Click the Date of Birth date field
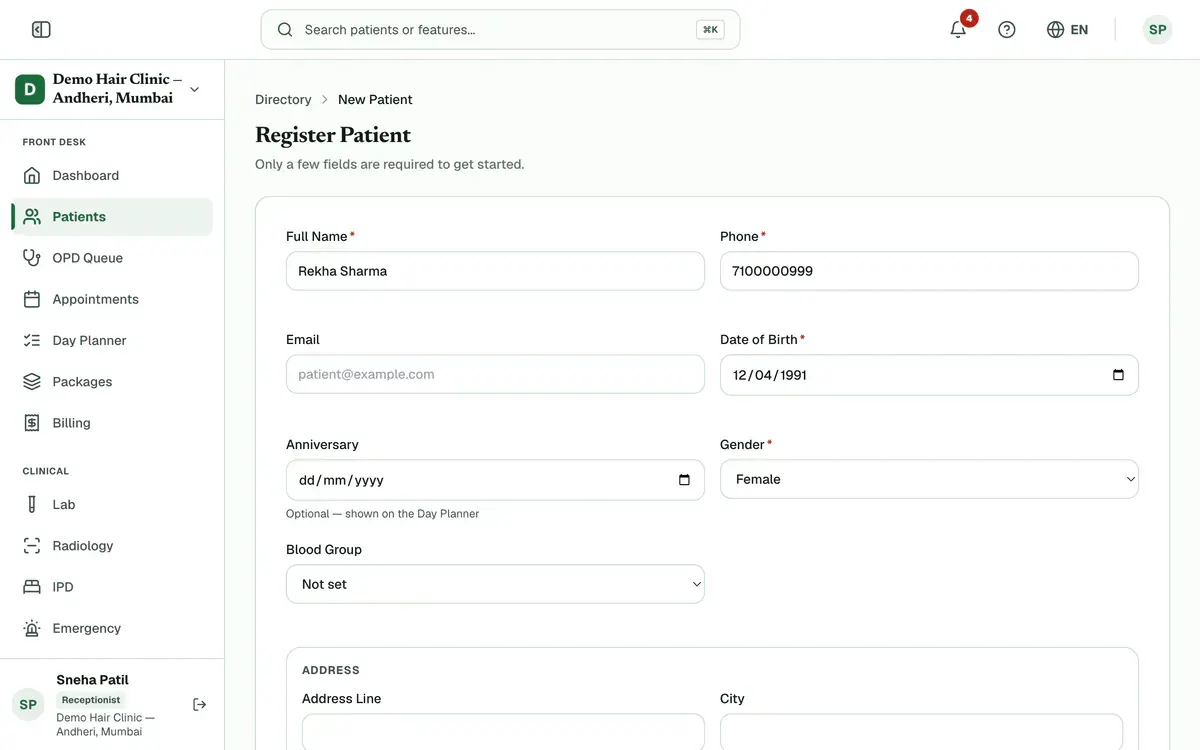 pyautogui.click(x=929, y=375)
